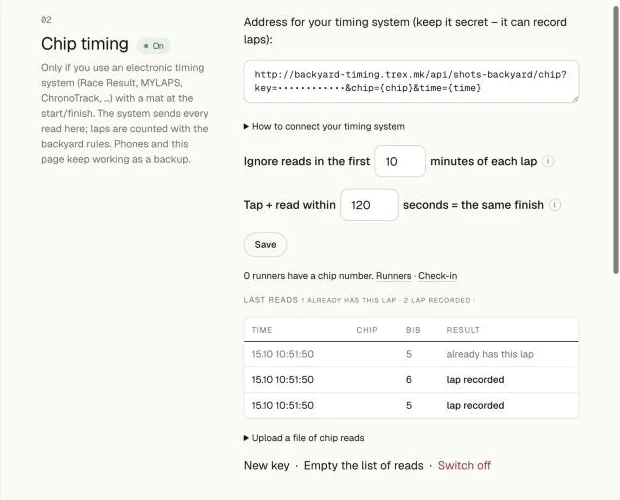Click the 02 section number

[x=46, y=20]
